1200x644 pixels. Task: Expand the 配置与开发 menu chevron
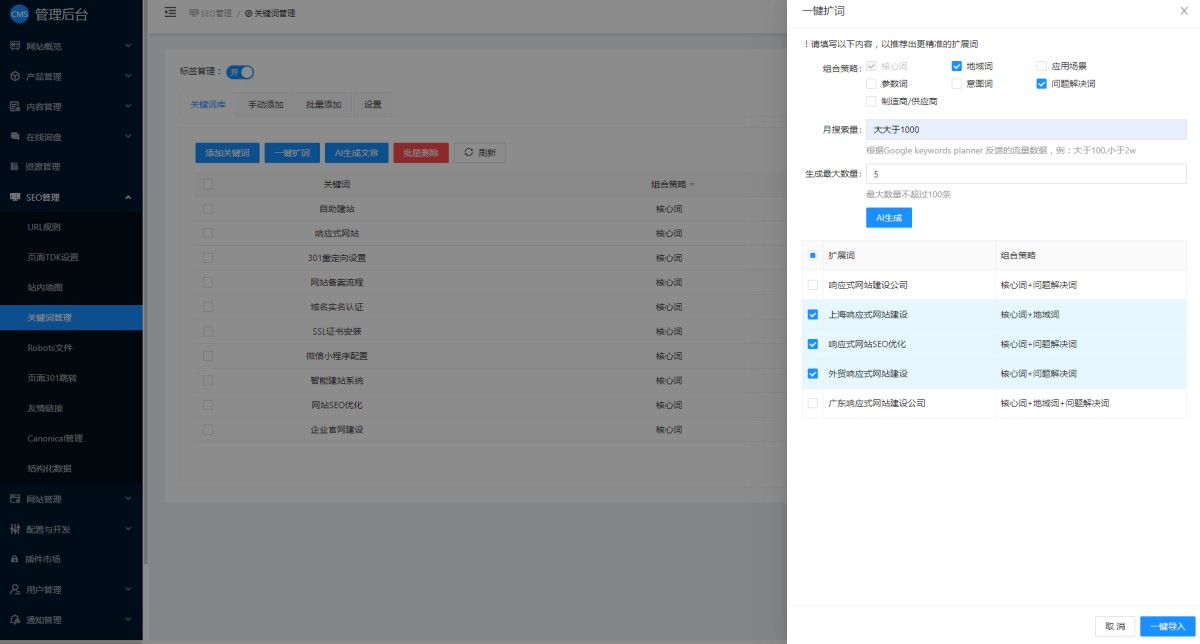(x=128, y=528)
